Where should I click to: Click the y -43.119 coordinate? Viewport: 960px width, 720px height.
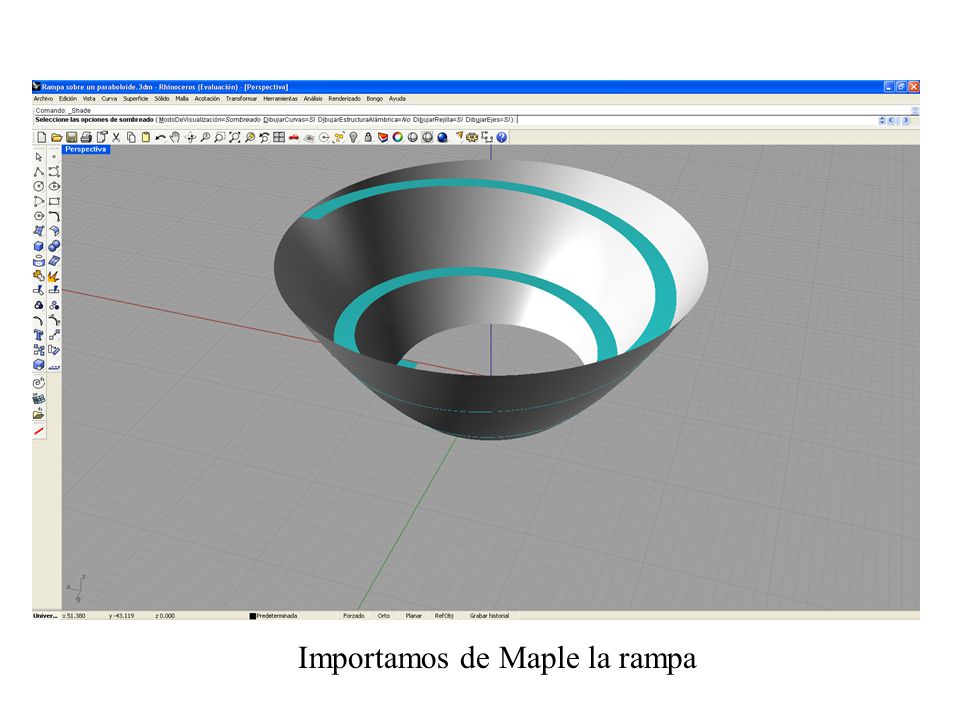(121, 616)
